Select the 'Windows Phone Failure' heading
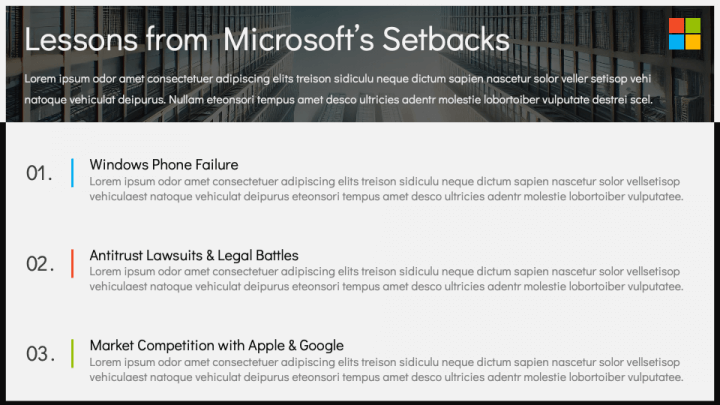 tap(164, 164)
